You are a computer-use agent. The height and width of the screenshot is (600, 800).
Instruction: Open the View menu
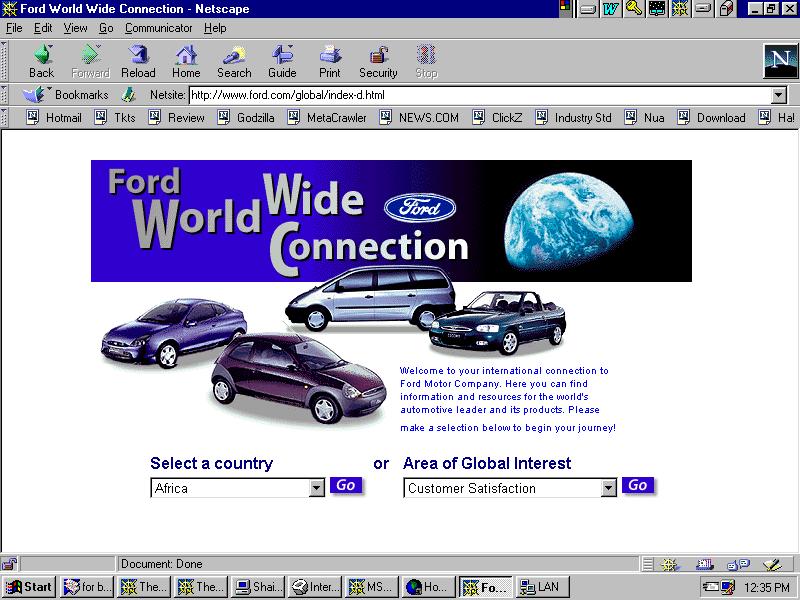coord(76,28)
